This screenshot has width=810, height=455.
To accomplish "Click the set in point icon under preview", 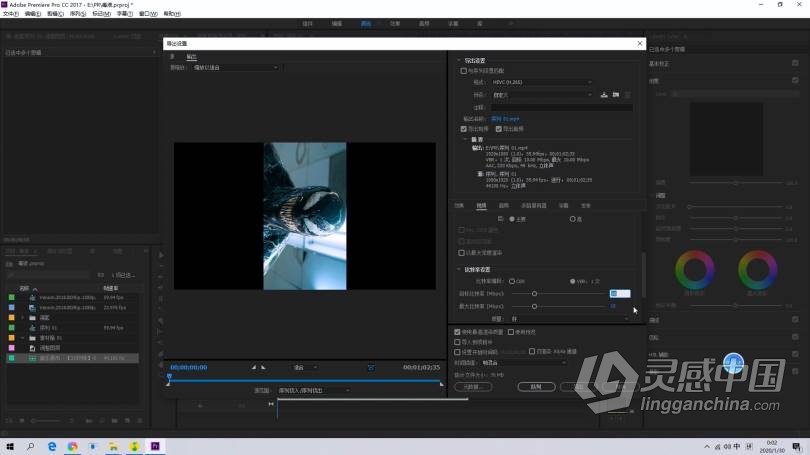I will click(254, 367).
